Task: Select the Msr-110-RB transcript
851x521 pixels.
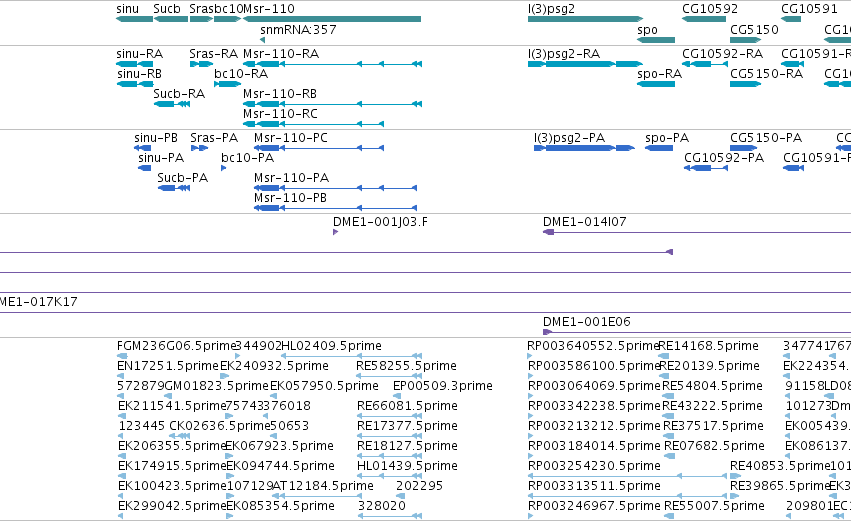Action: 332,104
